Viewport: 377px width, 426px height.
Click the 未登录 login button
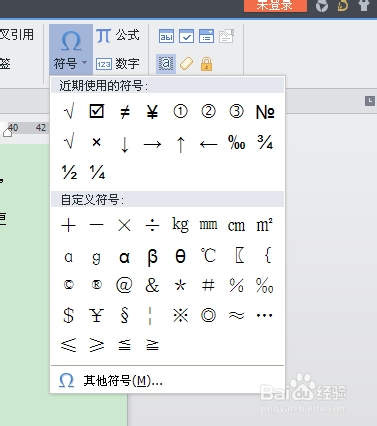pyautogui.click(x=275, y=5)
